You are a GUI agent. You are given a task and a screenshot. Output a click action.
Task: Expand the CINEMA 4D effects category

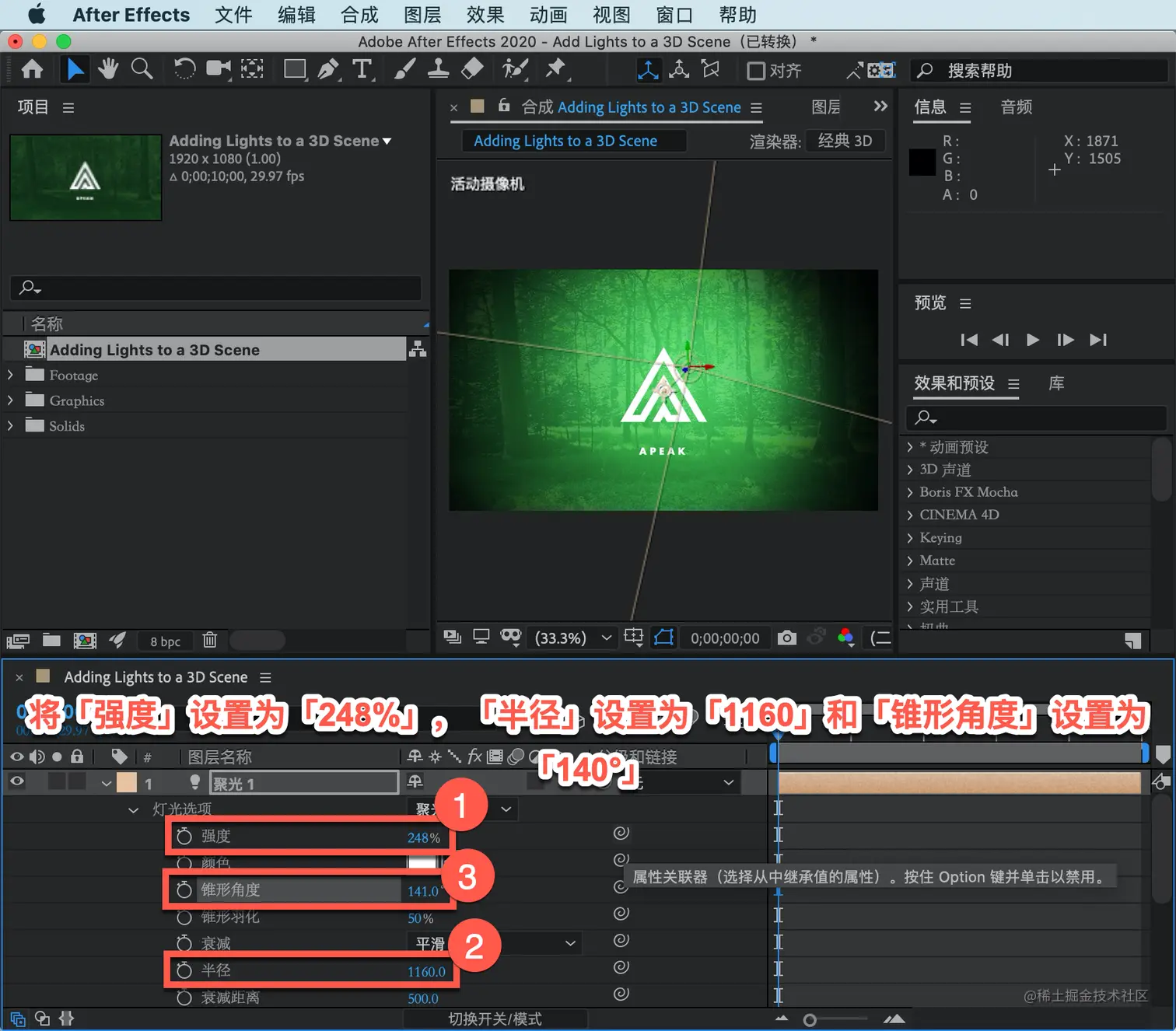tap(910, 515)
